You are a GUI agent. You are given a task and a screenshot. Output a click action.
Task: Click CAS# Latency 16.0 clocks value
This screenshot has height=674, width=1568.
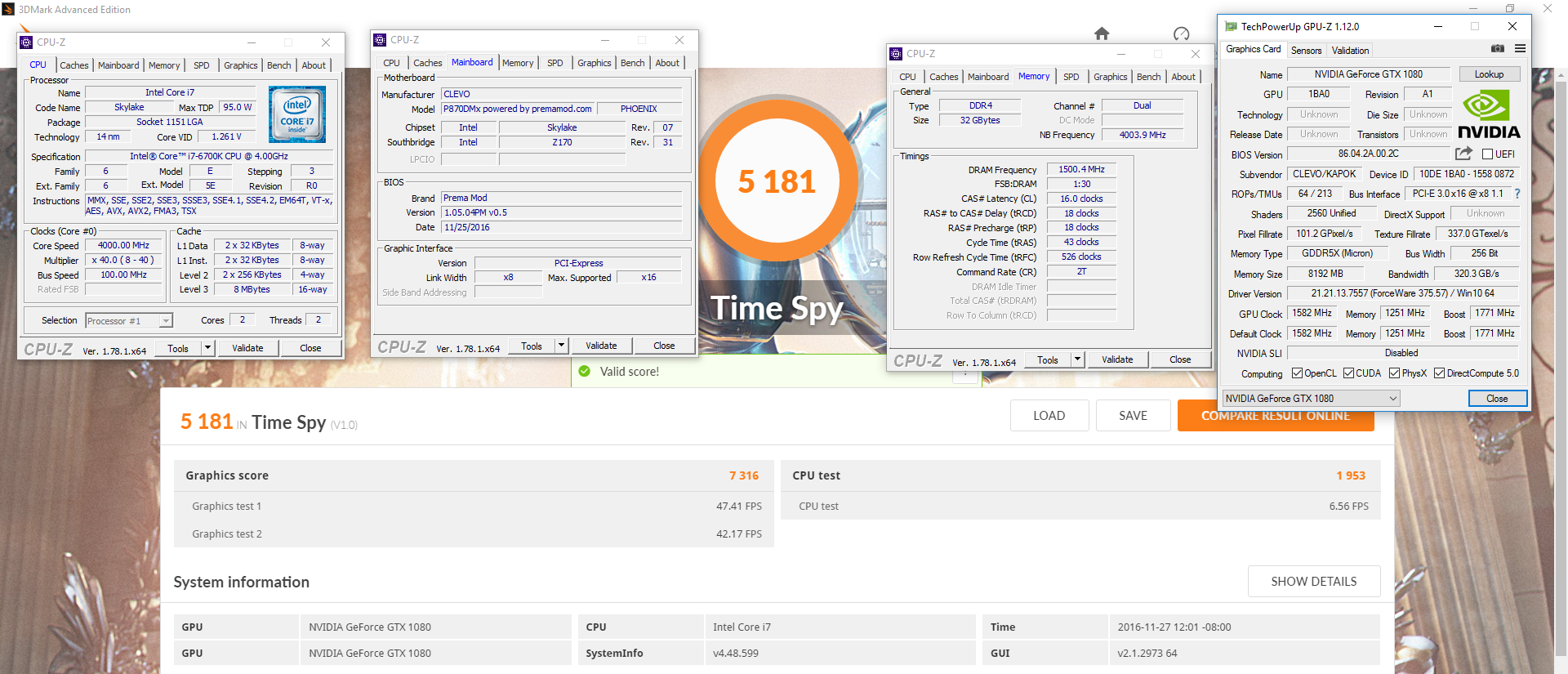point(1081,199)
